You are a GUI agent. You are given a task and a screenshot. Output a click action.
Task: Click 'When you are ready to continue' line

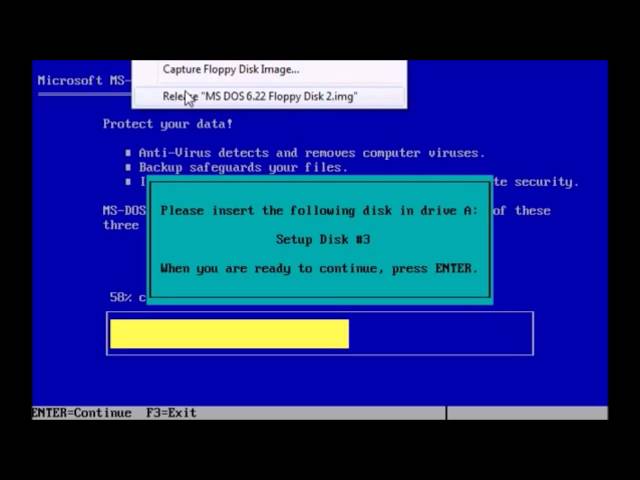[x=319, y=269]
